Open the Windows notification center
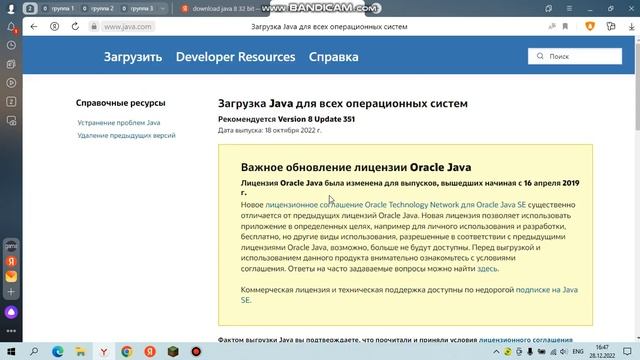Viewport: 640px width, 360px height. click(627, 351)
